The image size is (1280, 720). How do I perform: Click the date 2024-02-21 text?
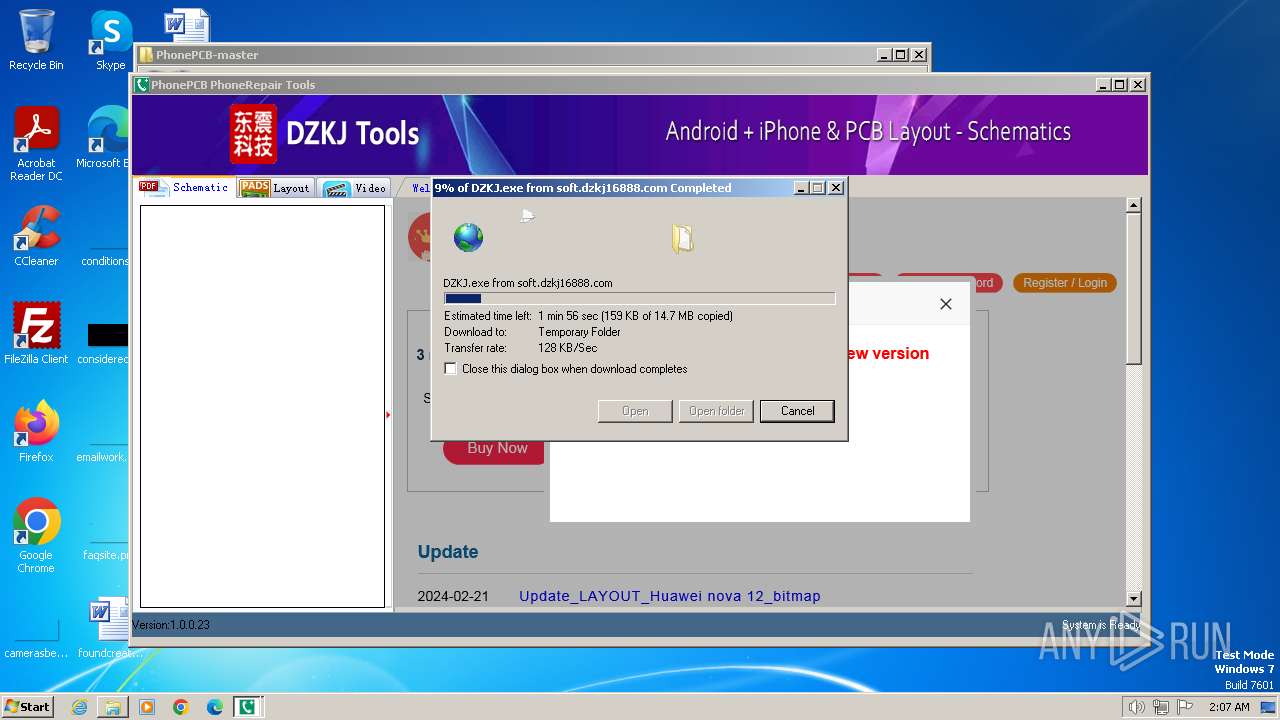point(453,596)
